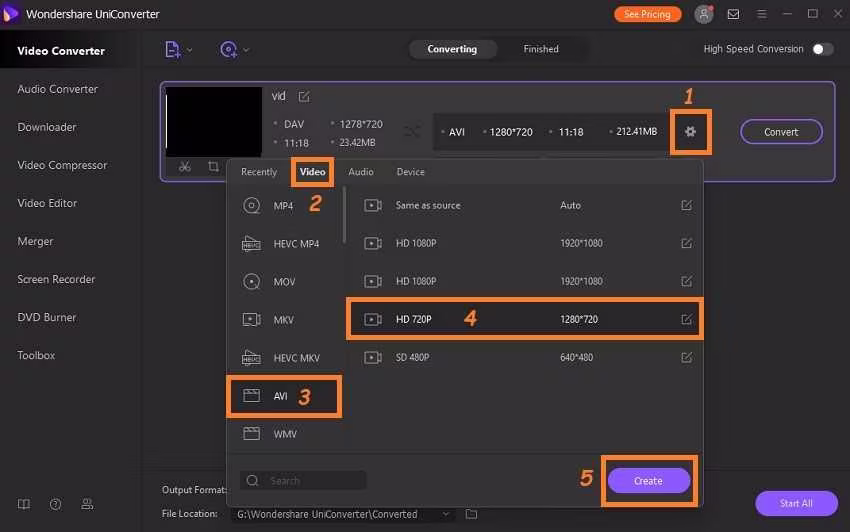Select the AVI format

pyautogui.click(x=284, y=396)
